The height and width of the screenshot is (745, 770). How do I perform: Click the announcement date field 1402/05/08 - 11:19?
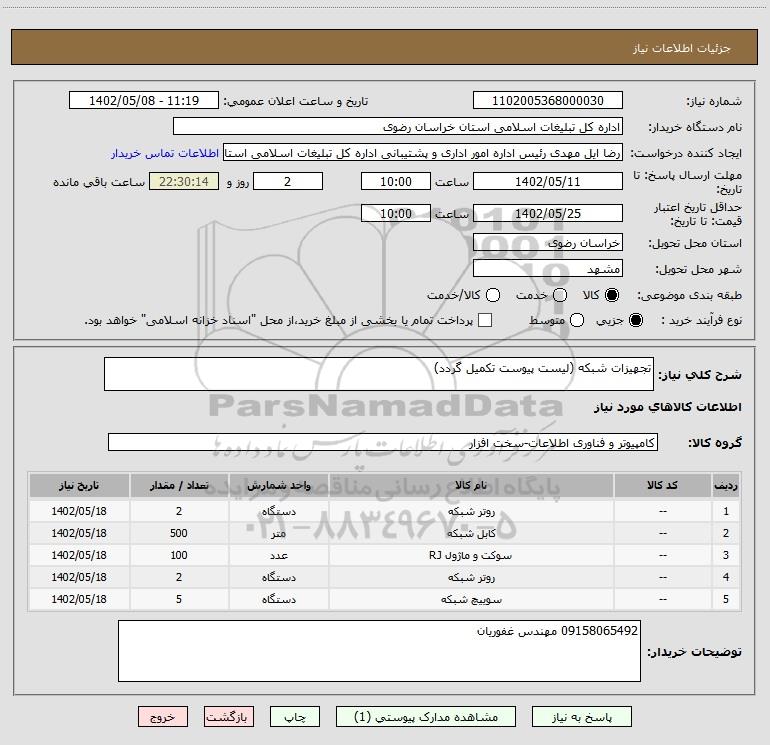click(x=144, y=100)
